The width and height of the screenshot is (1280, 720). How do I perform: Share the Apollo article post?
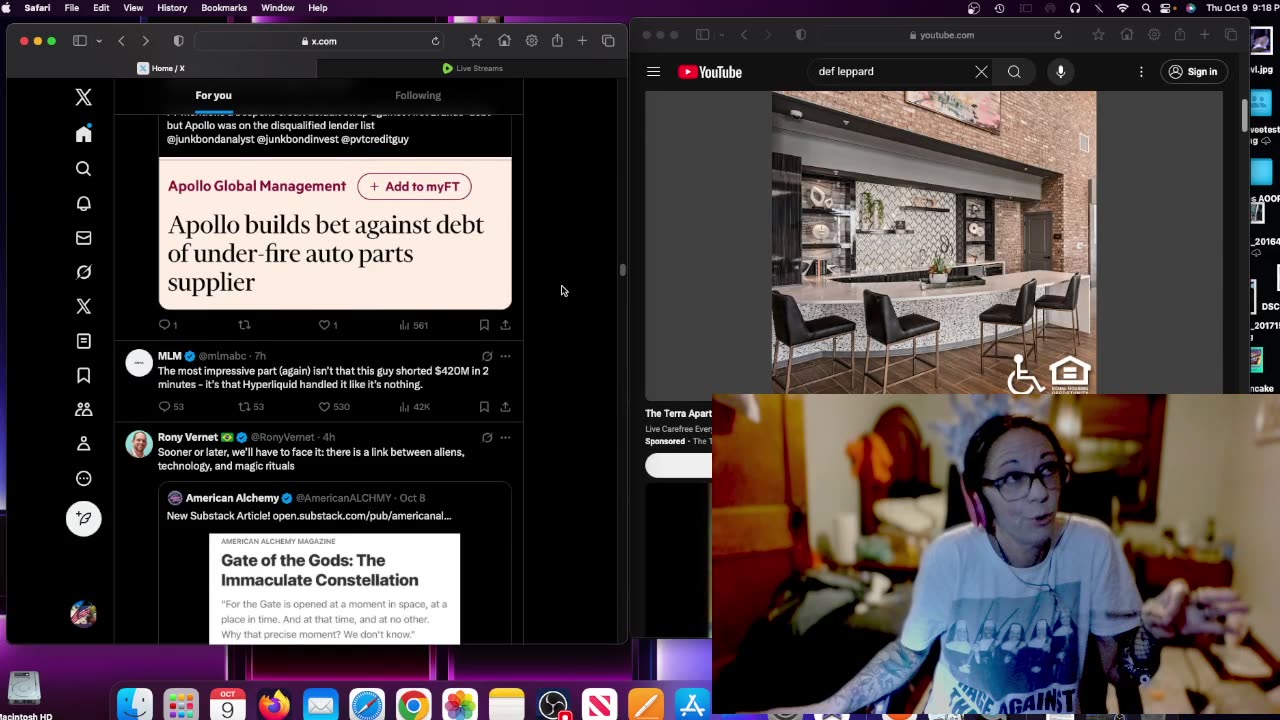tap(505, 325)
